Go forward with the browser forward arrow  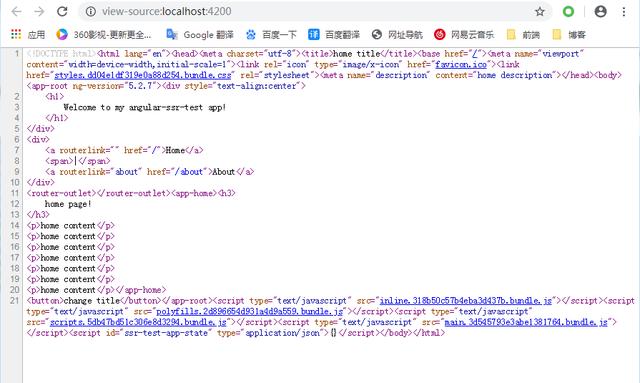pyautogui.click(x=39, y=11)
